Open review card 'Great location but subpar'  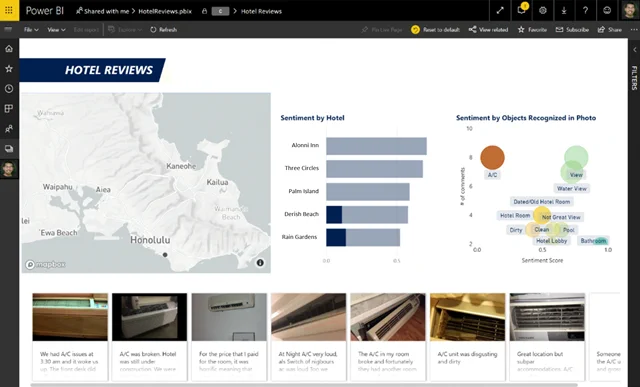[x=547, y=336]
